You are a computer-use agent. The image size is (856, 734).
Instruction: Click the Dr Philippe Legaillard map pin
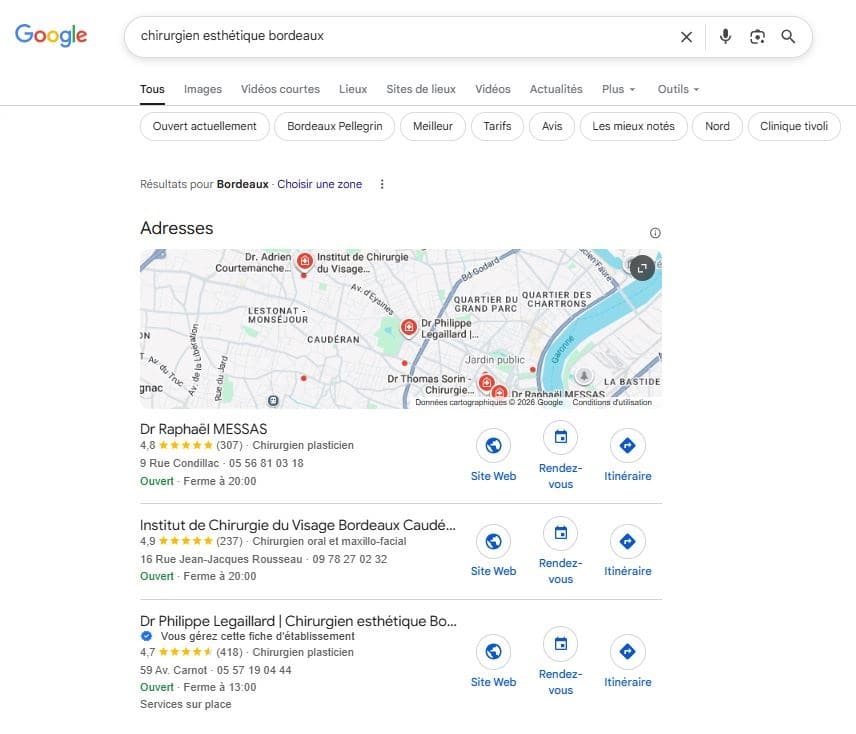pos(409,327)
